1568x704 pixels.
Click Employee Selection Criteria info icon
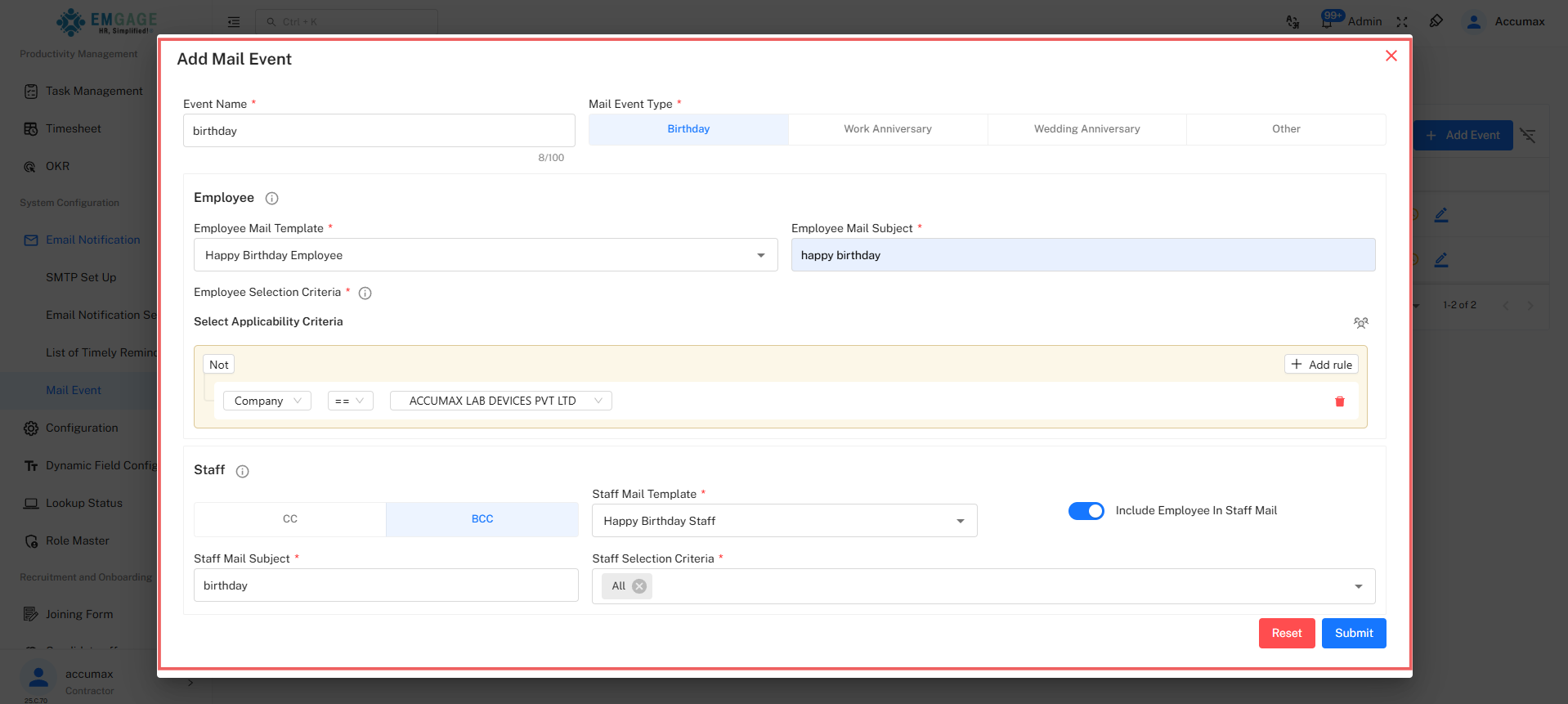point(365,293)
